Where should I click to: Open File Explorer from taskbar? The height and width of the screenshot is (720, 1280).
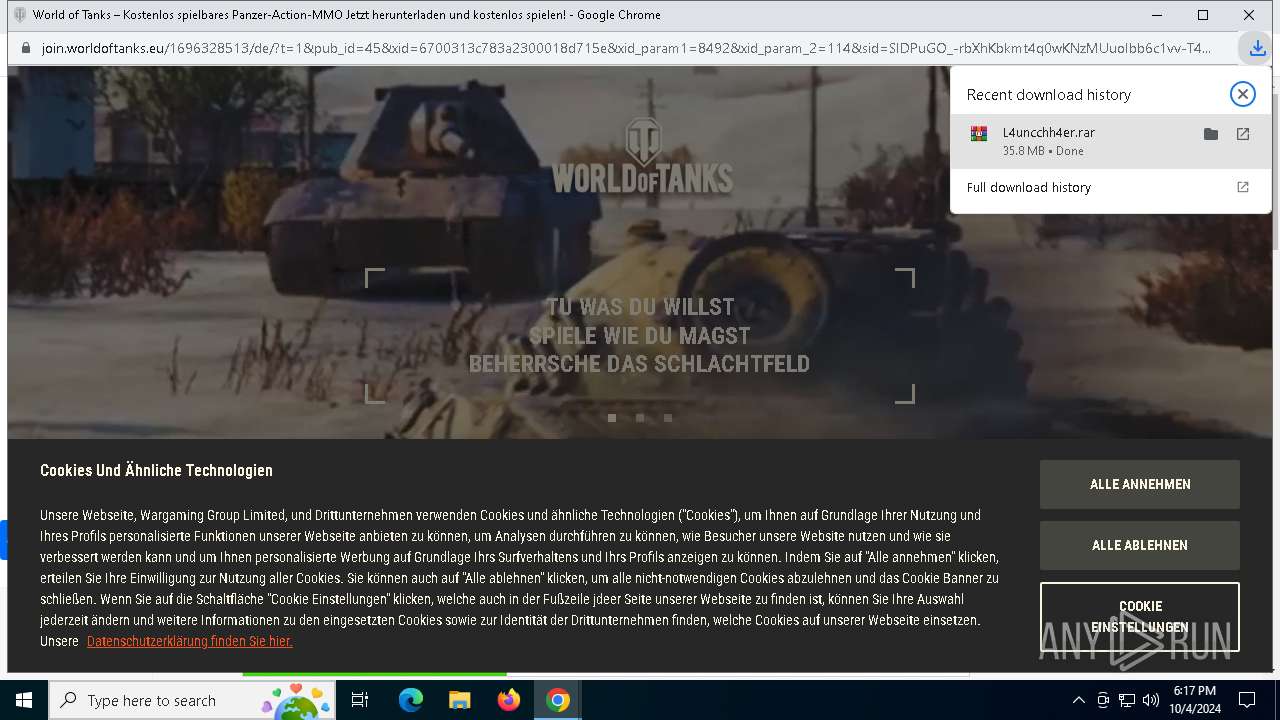tap(459, 700)
